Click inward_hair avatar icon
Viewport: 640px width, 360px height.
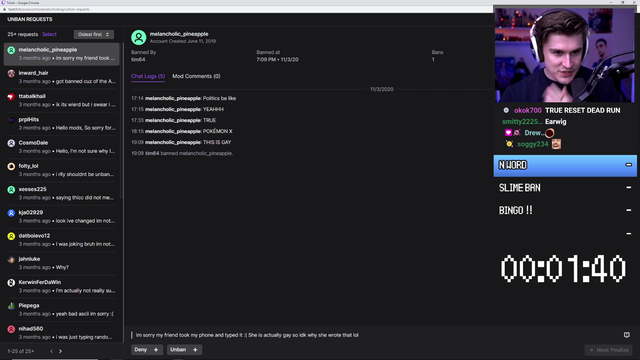pos(11,73)
